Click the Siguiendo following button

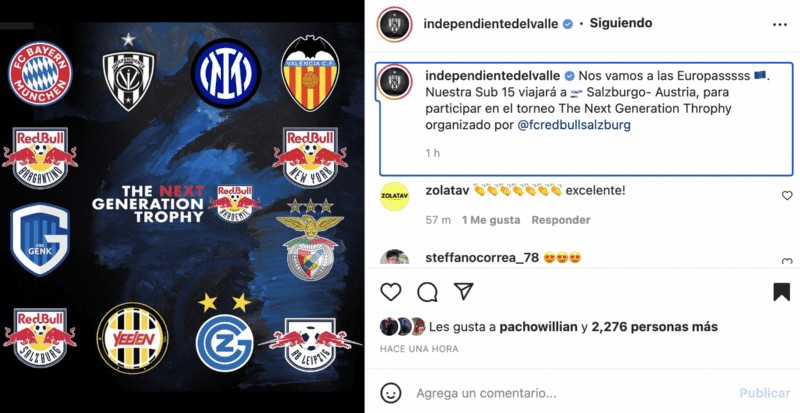620,23
